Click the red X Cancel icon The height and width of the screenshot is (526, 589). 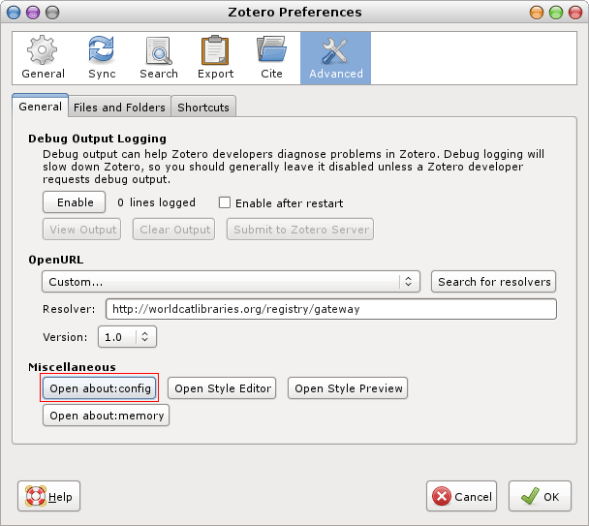click(442, 496)
